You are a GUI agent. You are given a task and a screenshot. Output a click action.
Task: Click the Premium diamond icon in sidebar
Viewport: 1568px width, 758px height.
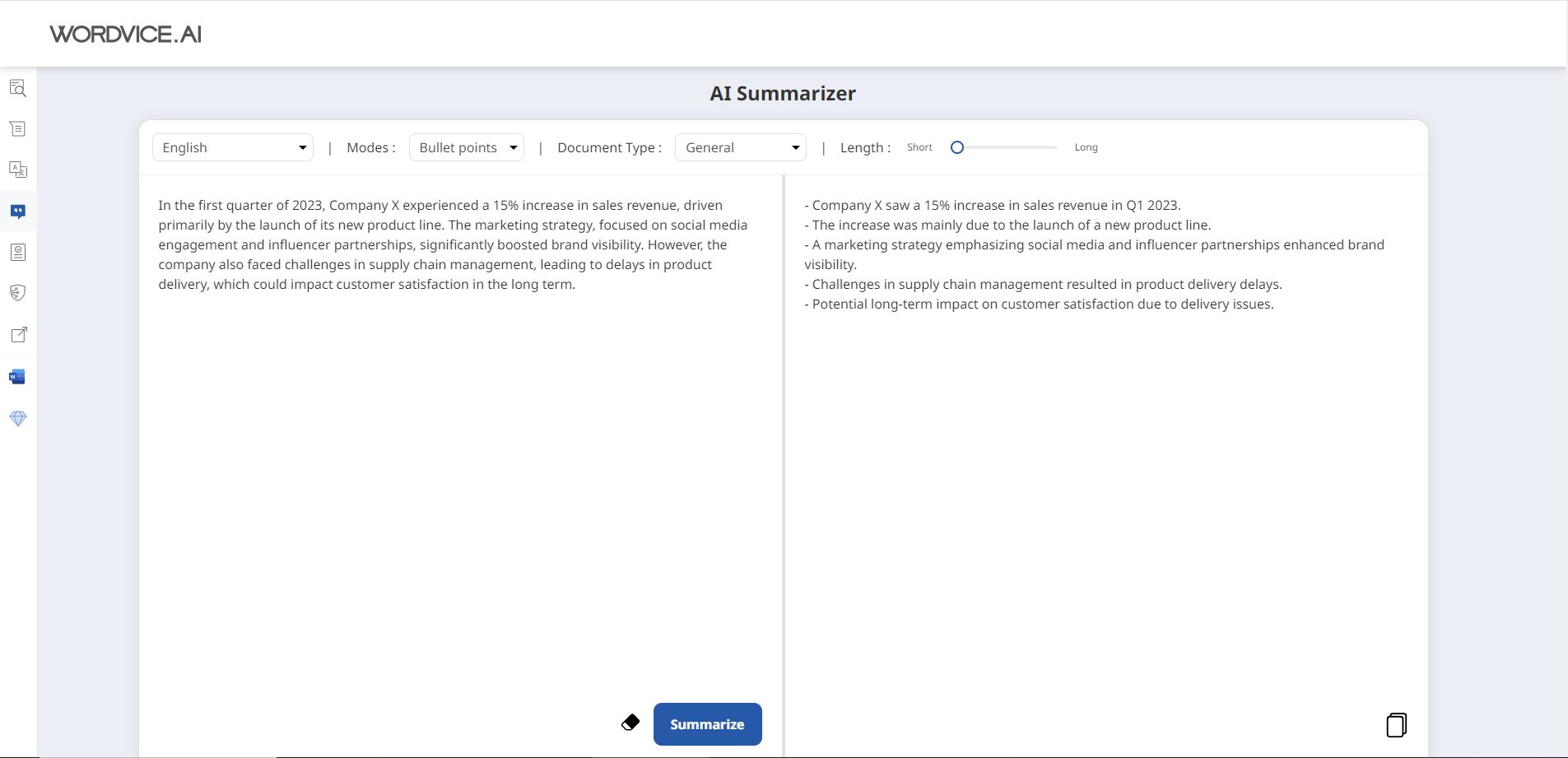point(17,418)
